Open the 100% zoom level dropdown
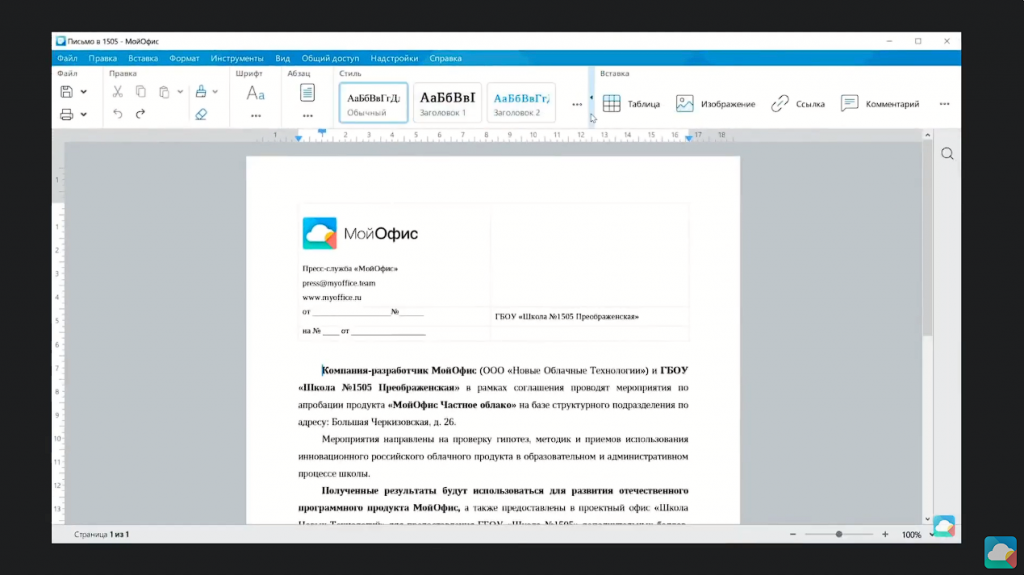 (919, 534)
